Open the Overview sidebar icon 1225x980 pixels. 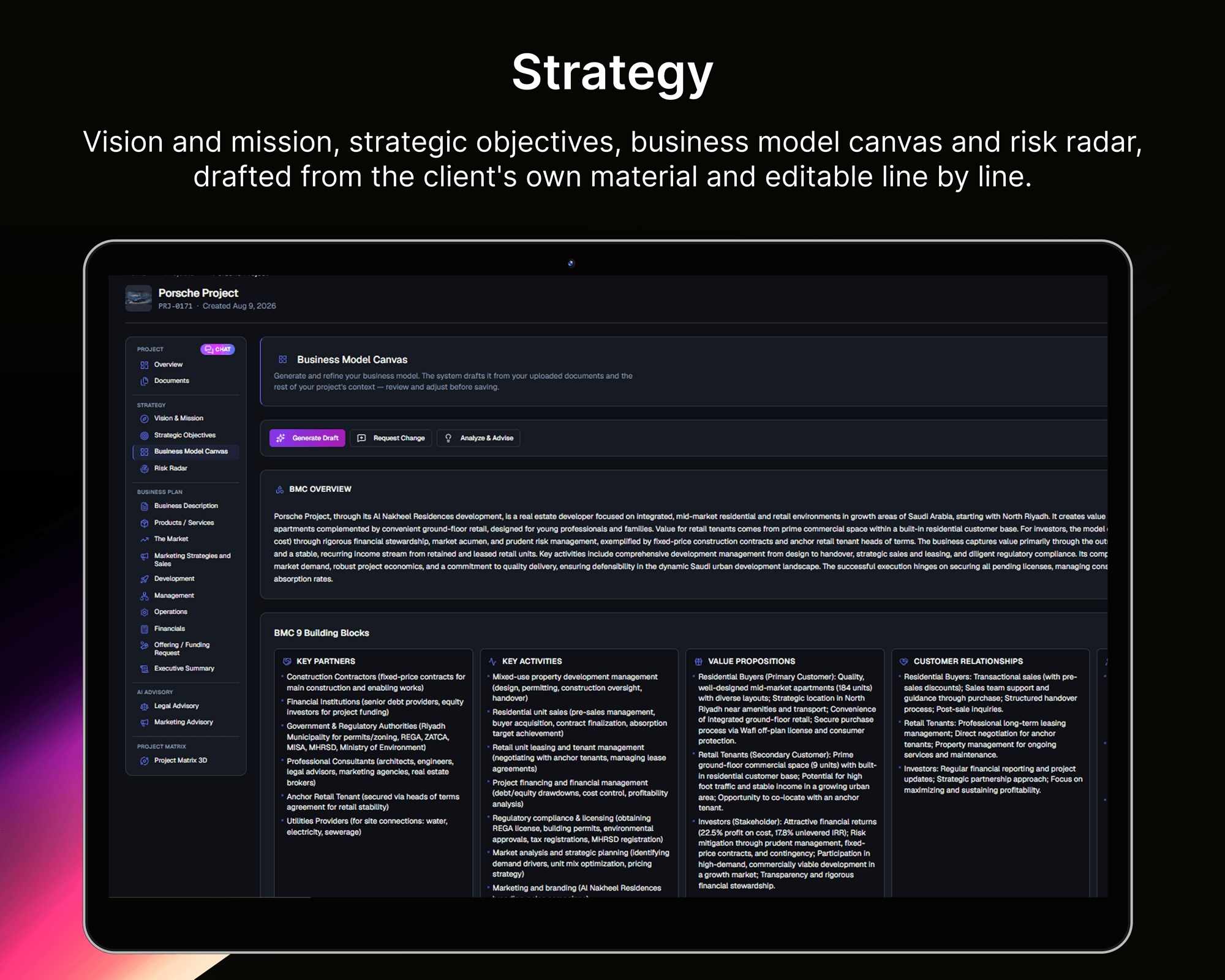pos(145,365)
